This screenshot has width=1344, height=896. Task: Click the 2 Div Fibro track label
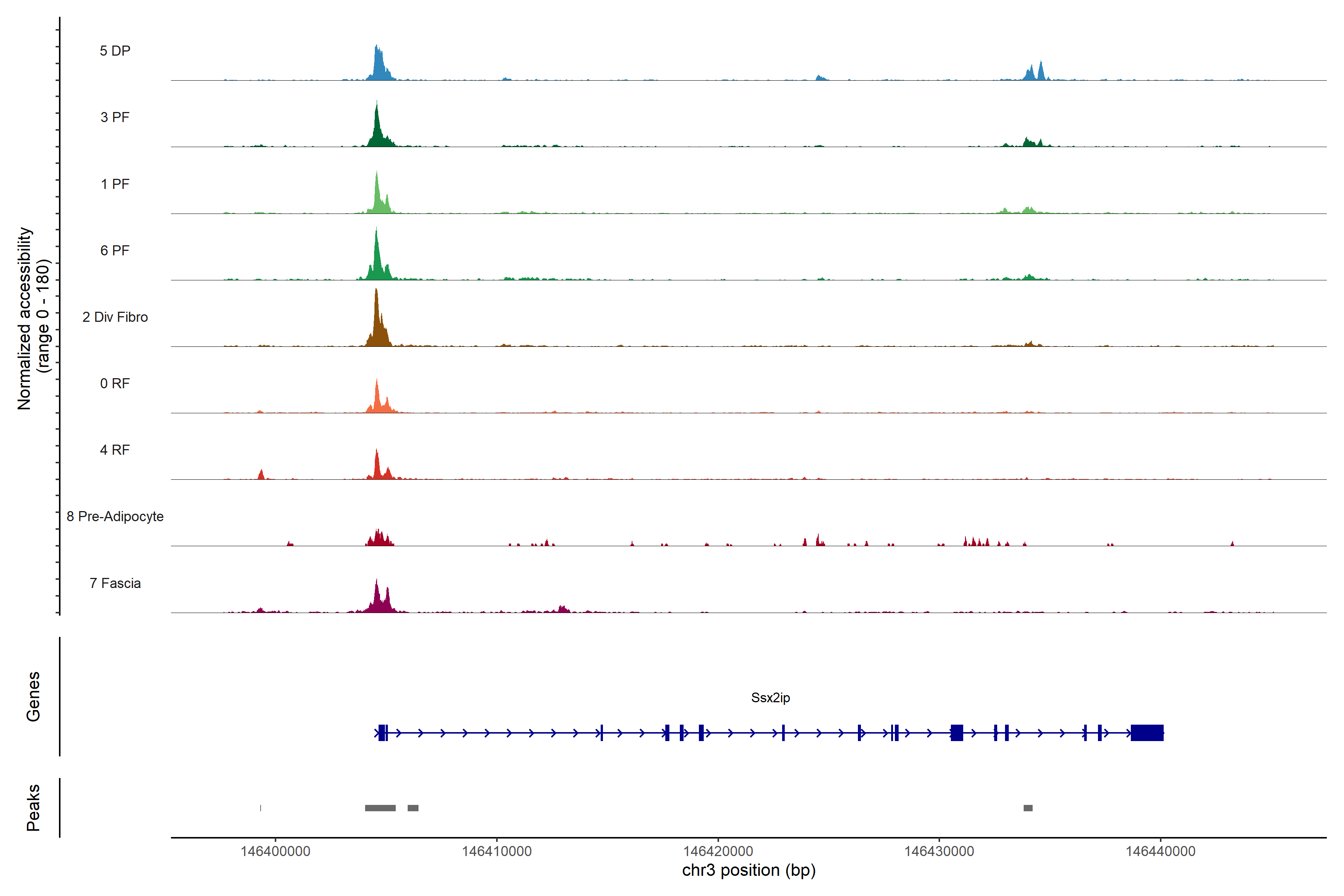(115, 317)
